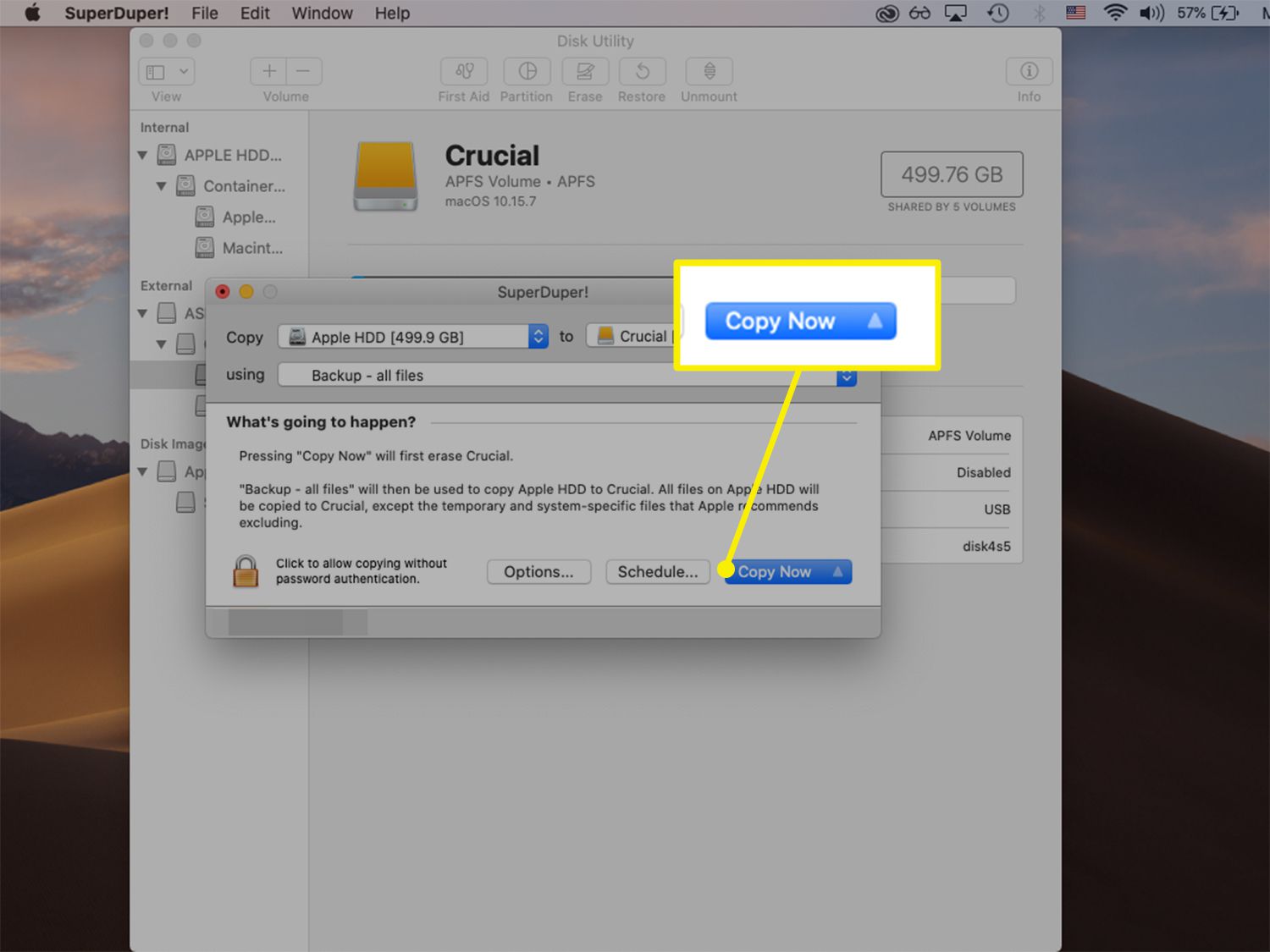The width and height of the screenshot is (1270, 952).
Task: Click the APFS Volume value in the info table
Action: [x=969, y=436]
